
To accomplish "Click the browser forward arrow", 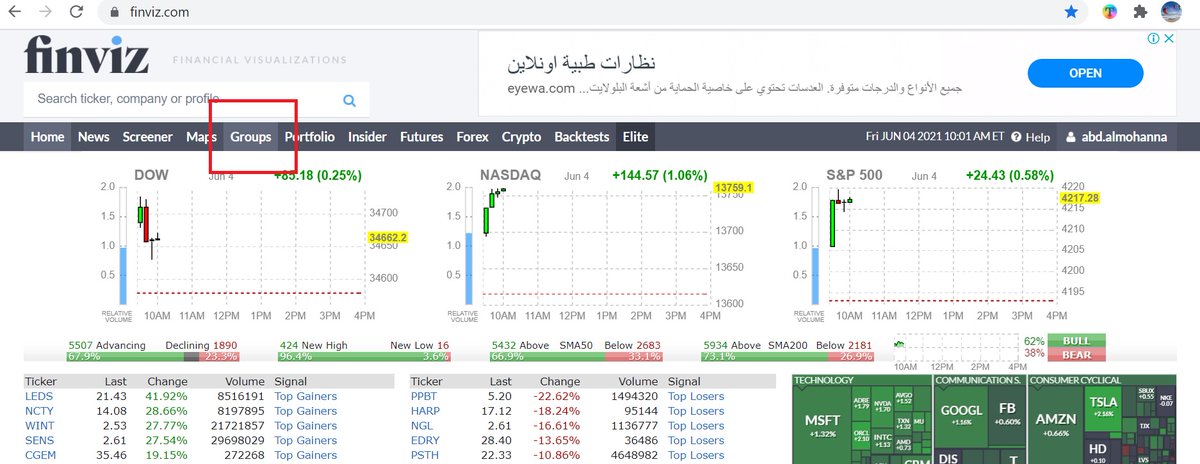I will click(x=46, y=13).
